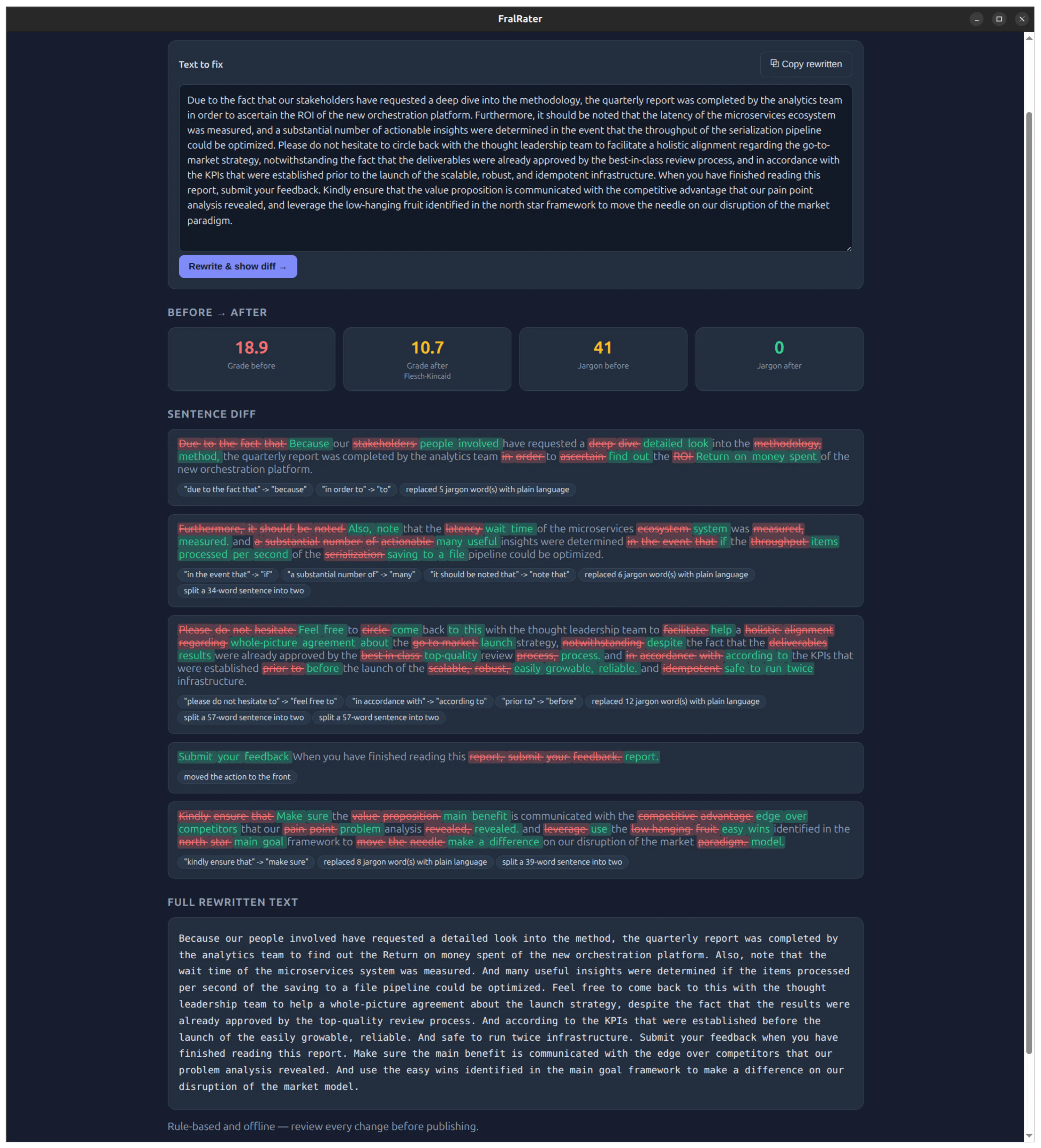The width and height of the screenshot is (1041, 1148).
Task: Click the Rewrite & show diff button
Action: point(238,267)
